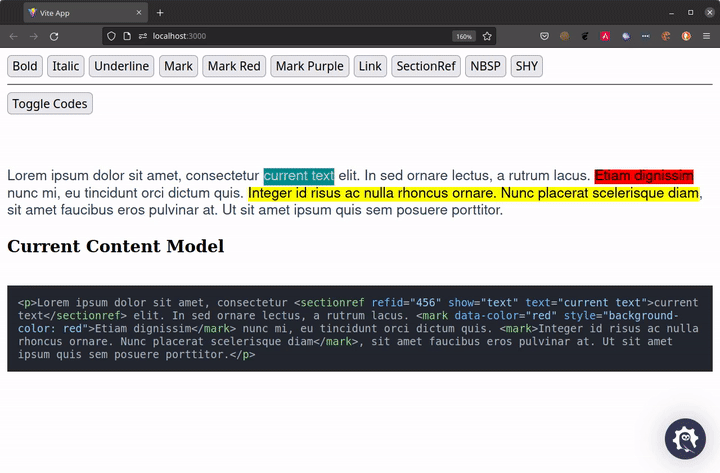Image resolution: width=720 pixels, height=473 pixels.
Task: Click the 'Current Content Model' heading
Action: [x=116, y=247]
